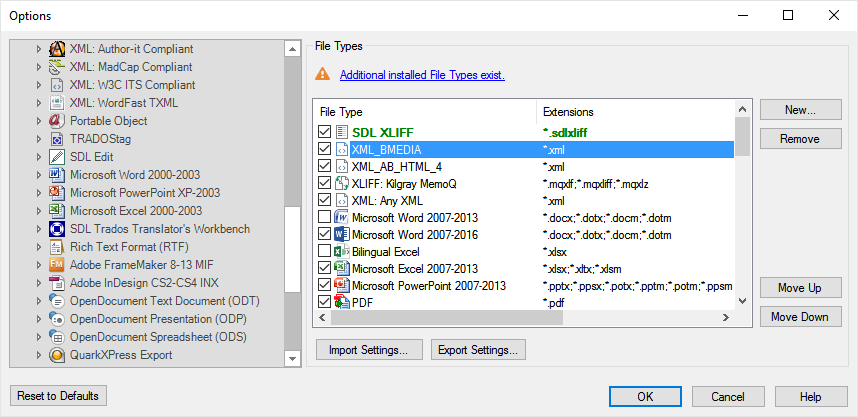Uncheck the SDL XLIFF checkbox
Screen dimensions: 858x417
tap(324, 132)
